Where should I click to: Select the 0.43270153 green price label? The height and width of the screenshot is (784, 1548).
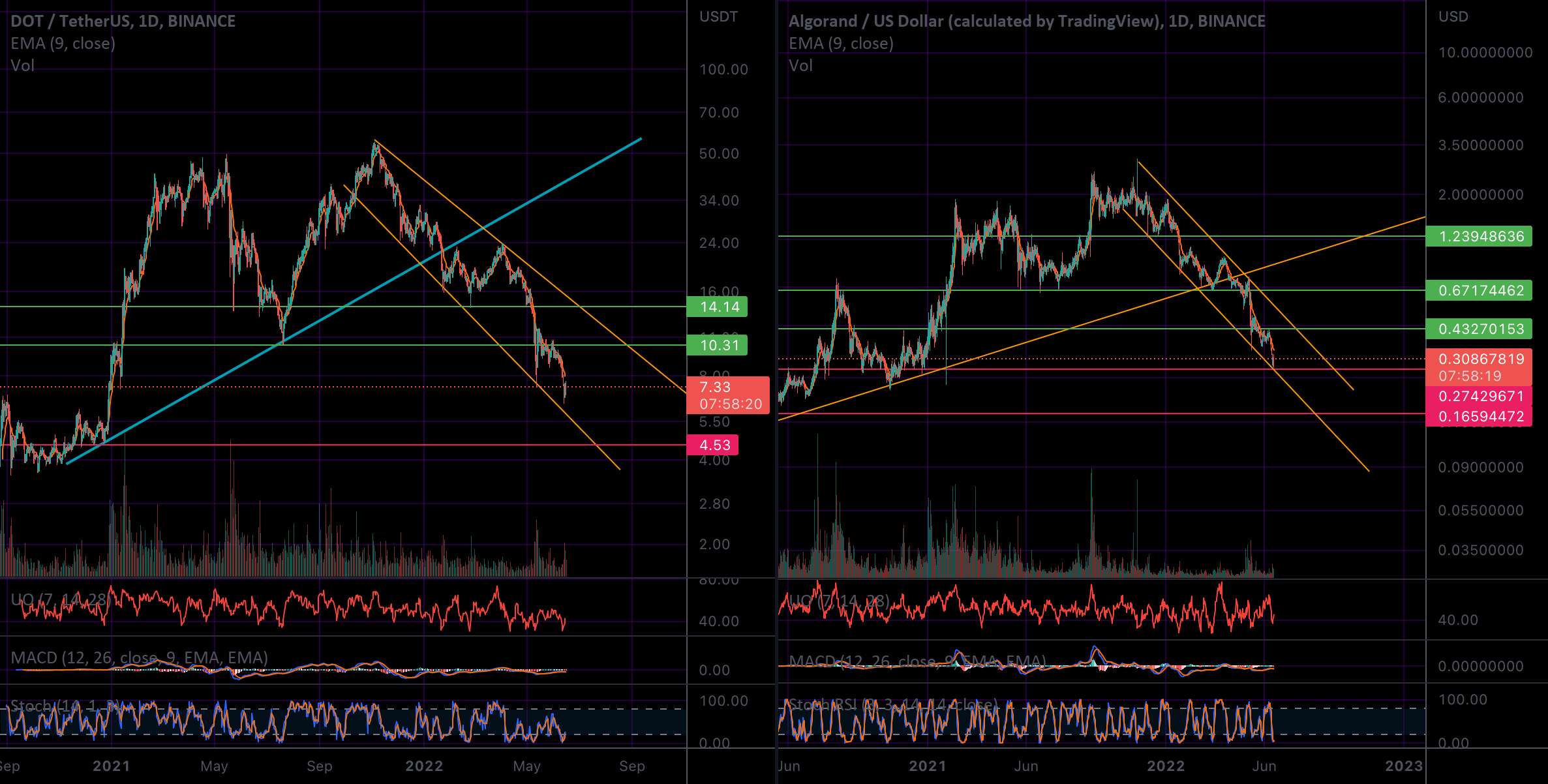[x=1479, y=329]
